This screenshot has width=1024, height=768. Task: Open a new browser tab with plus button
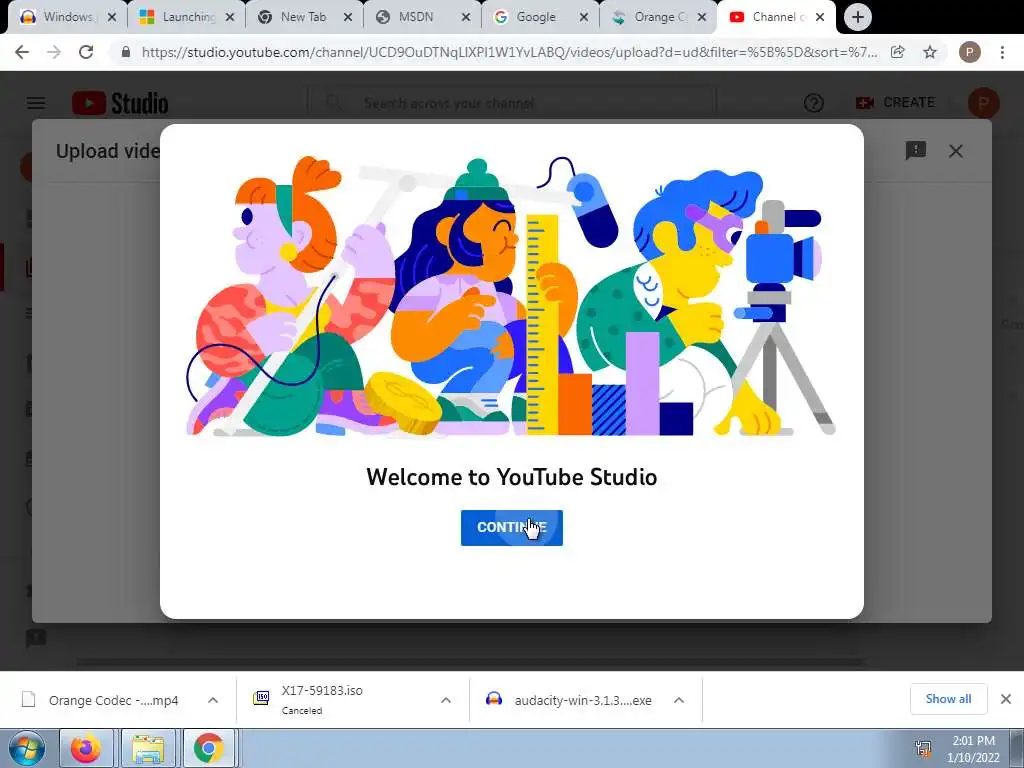point(857,18)
